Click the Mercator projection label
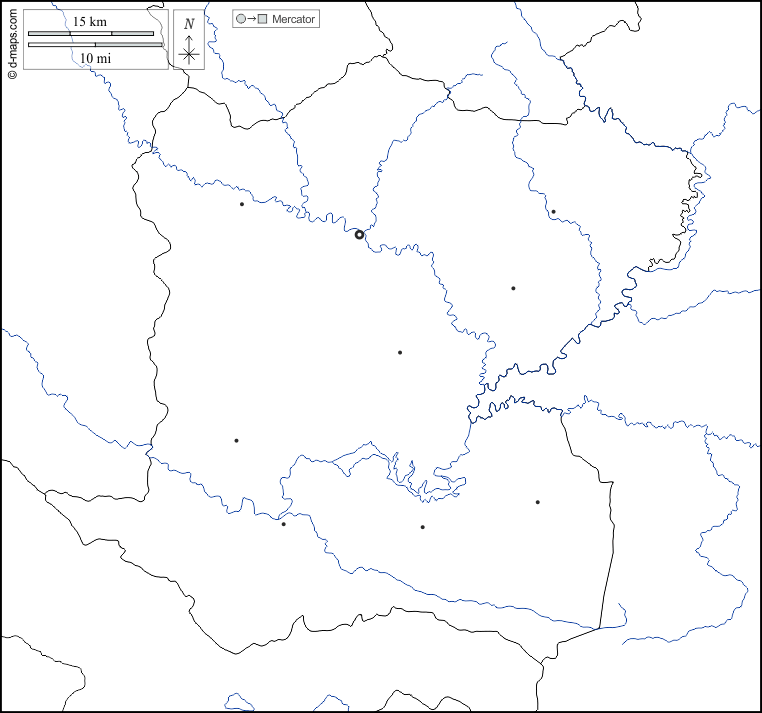 click(x=293, y=19)
